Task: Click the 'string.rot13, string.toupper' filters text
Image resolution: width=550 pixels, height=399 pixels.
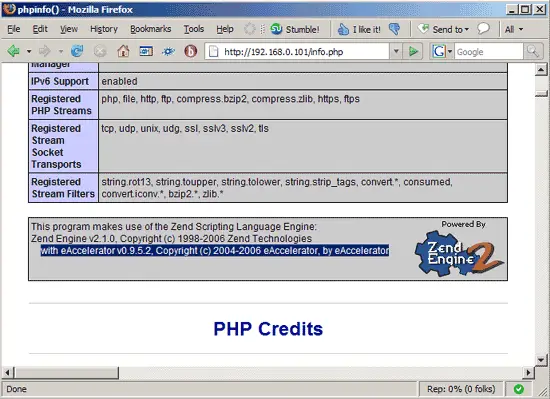Action: [x=277, y=188]
